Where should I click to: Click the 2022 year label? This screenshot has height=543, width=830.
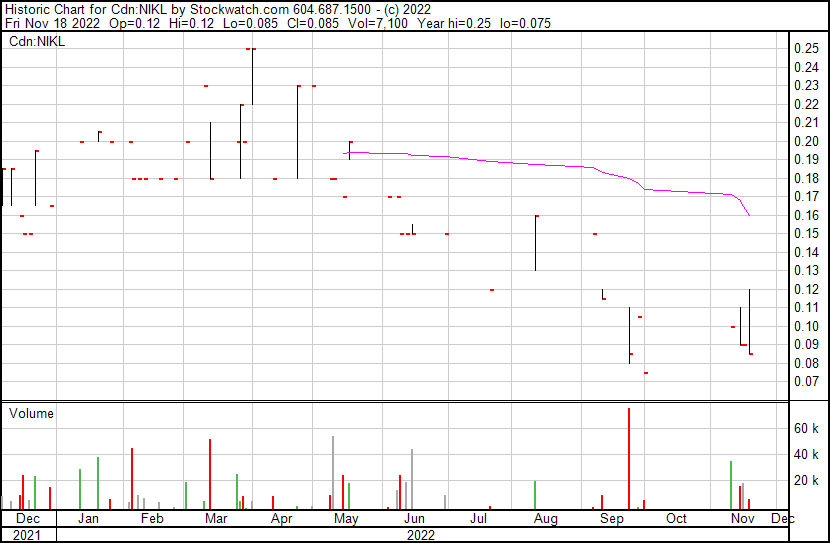(420, 535)
